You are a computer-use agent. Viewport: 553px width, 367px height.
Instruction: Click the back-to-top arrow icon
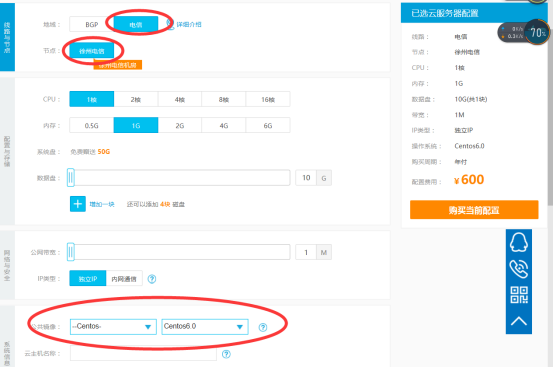519,321
